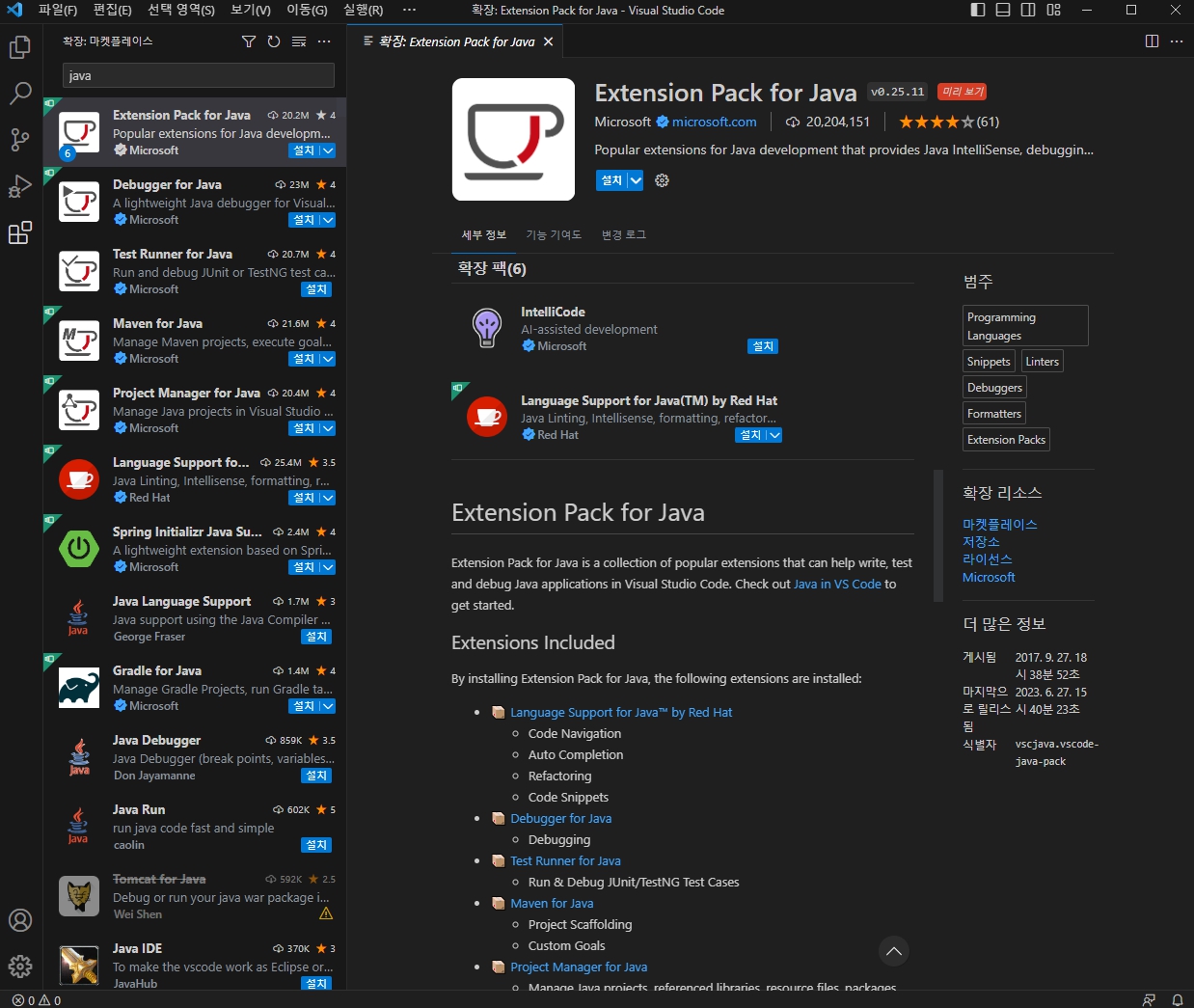Image resolution: width=1194 pixels, height=1008 pixels.
Task: Click the Extension Pack for Java large logo
Action: [x=513, y=139]
